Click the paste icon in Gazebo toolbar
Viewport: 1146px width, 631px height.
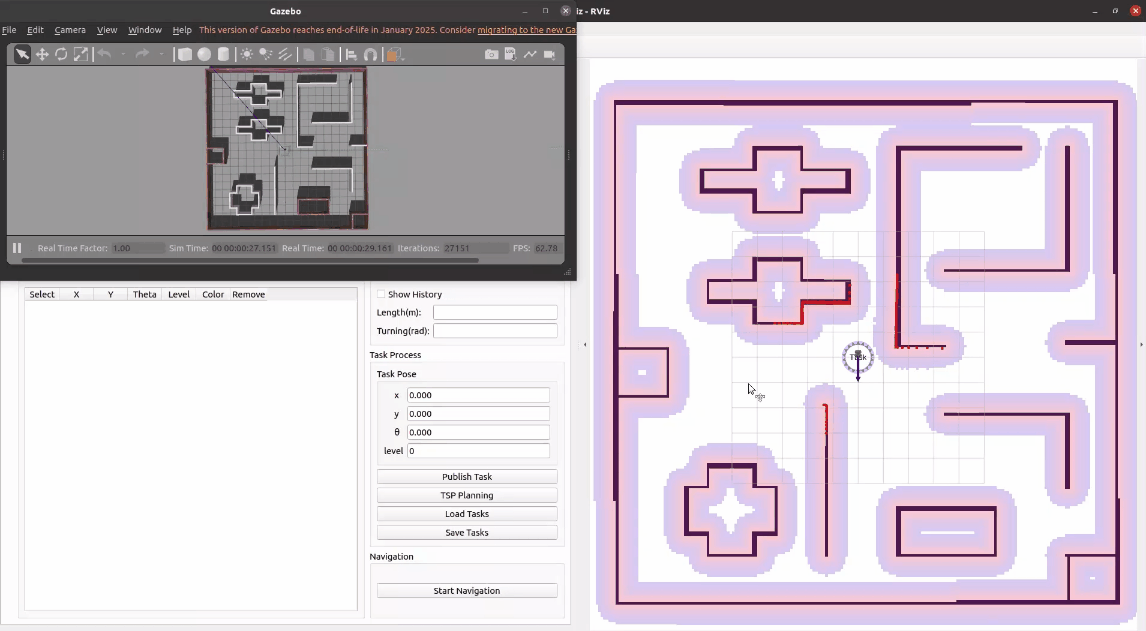[x=328, y=54]
